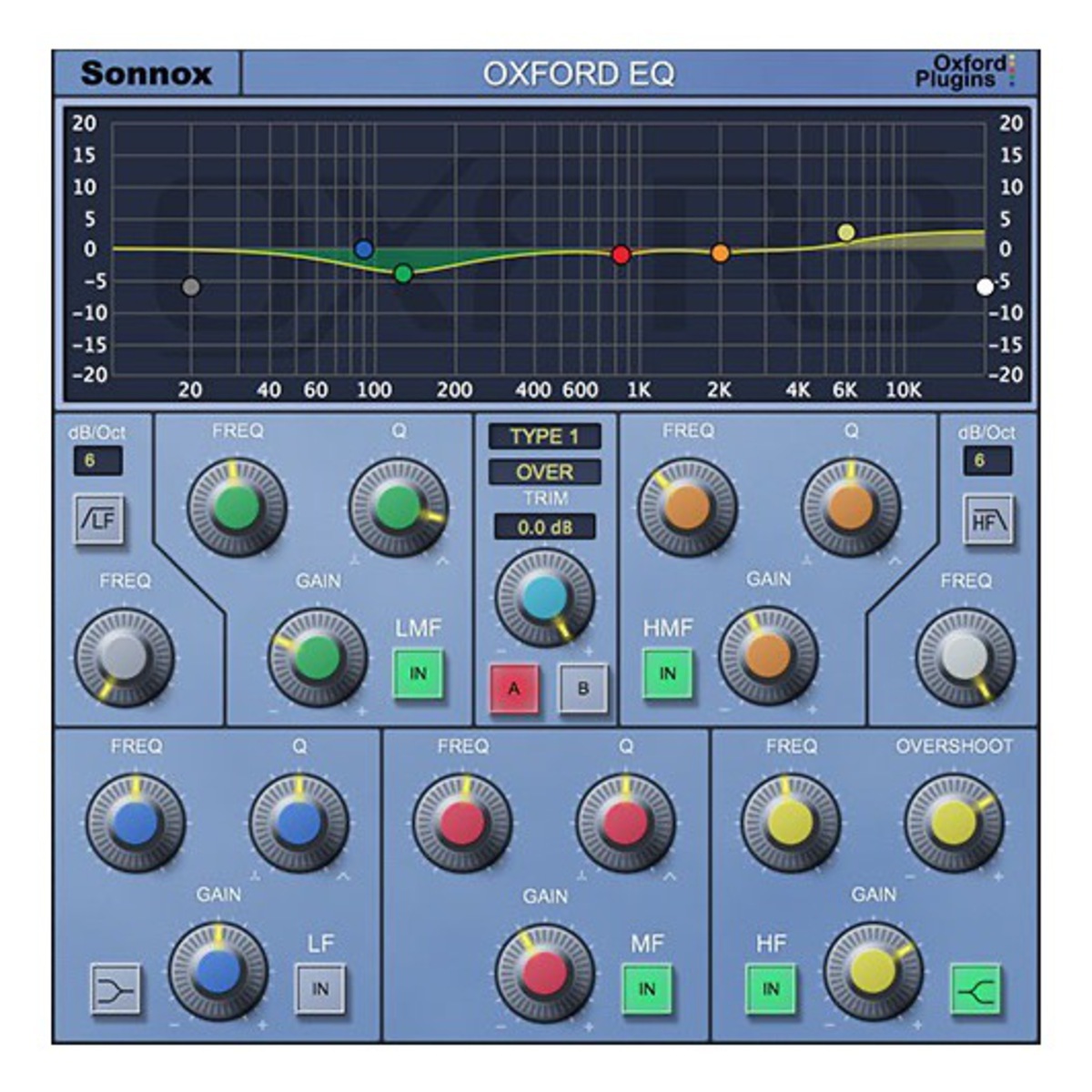Image resolution: width=1092 pixels, height=1092 pixels.
Task: Select the blue LF node on graph
Action: [364, 249]
